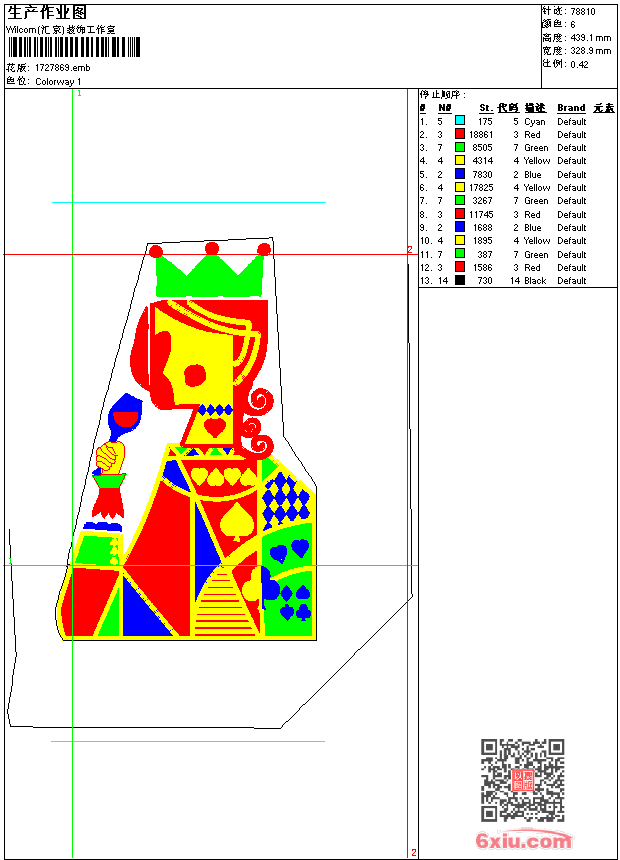Click the '生产作业图' title
Image resolution: width=620 pixels, height=860 pixels.
click(x=47, y=13)
